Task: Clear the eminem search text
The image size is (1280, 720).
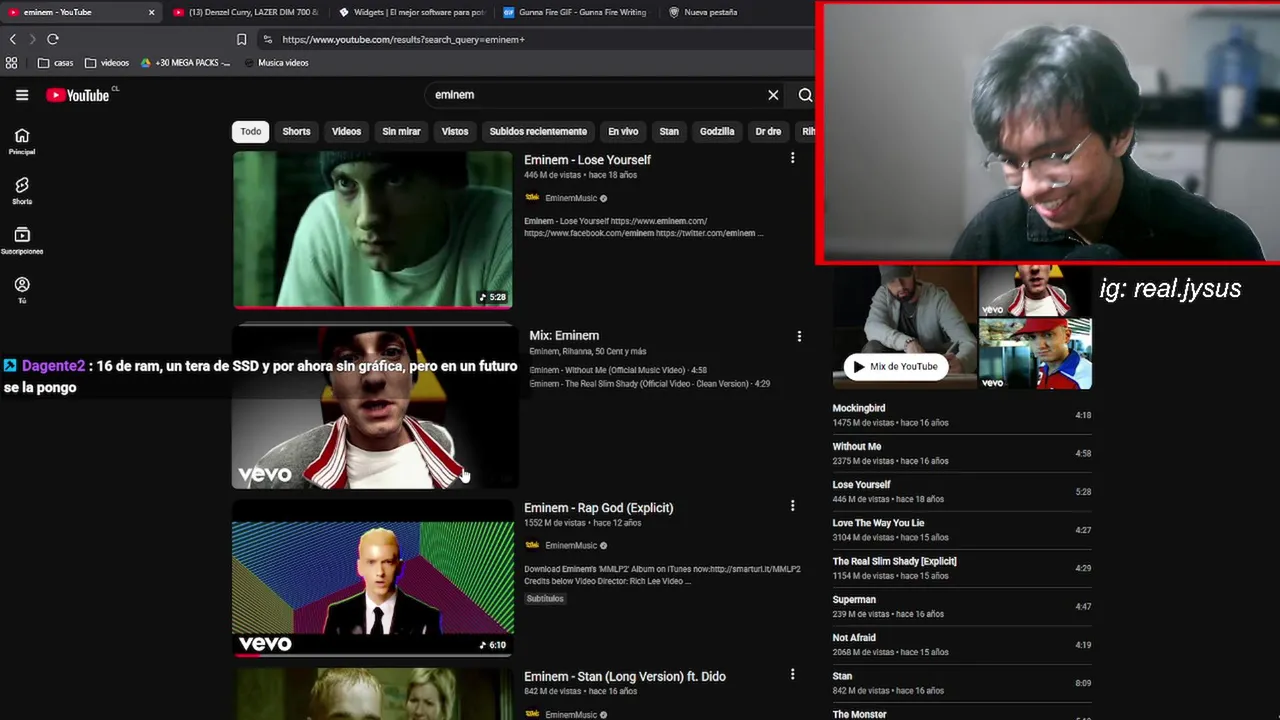Action: tap(773, 95)
